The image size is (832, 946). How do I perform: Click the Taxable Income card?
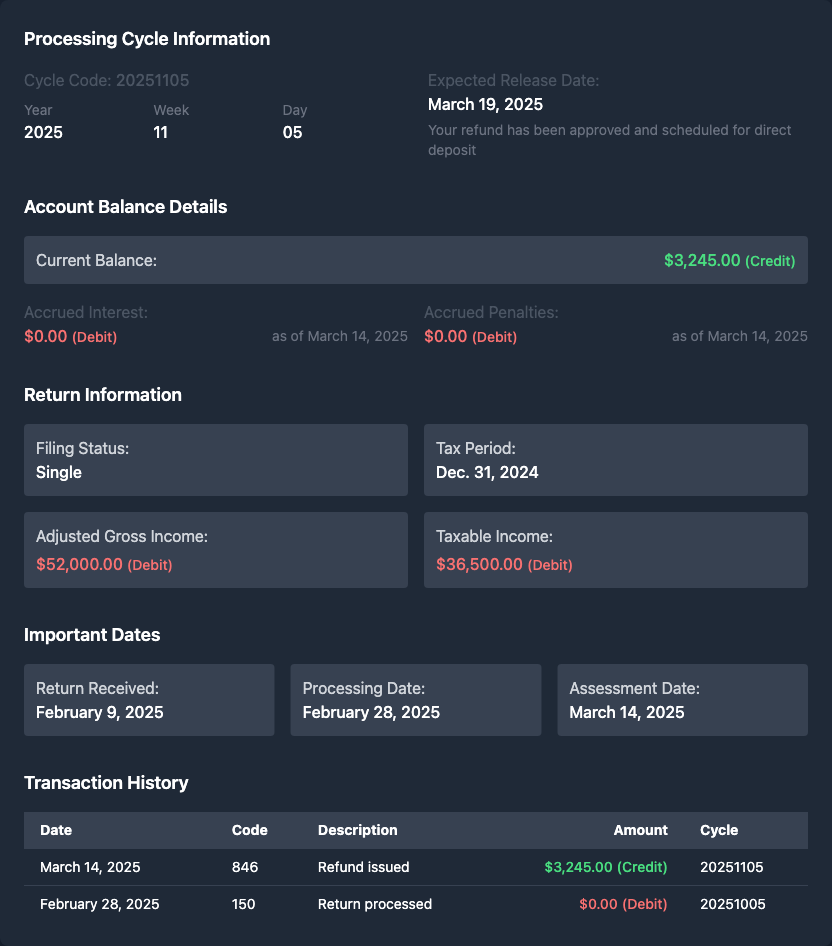616,550
